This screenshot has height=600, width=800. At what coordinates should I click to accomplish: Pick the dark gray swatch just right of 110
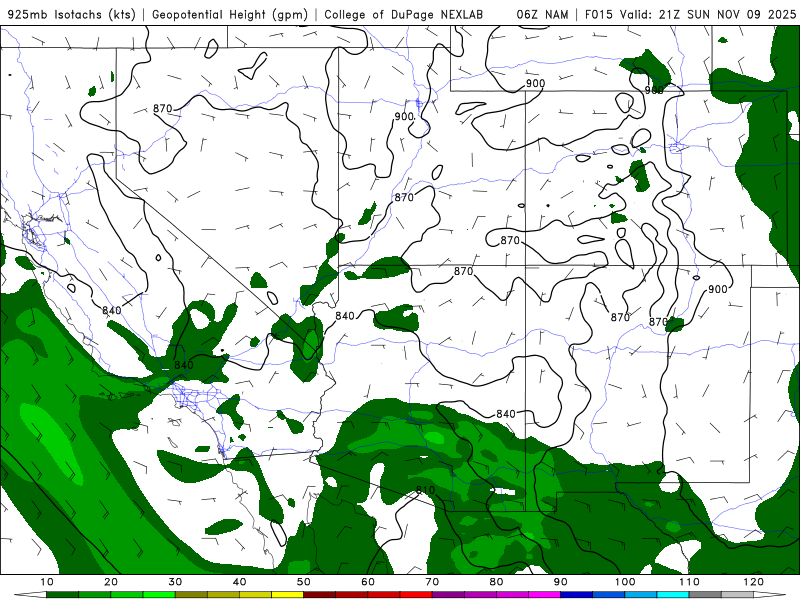[x=705, y=595]
